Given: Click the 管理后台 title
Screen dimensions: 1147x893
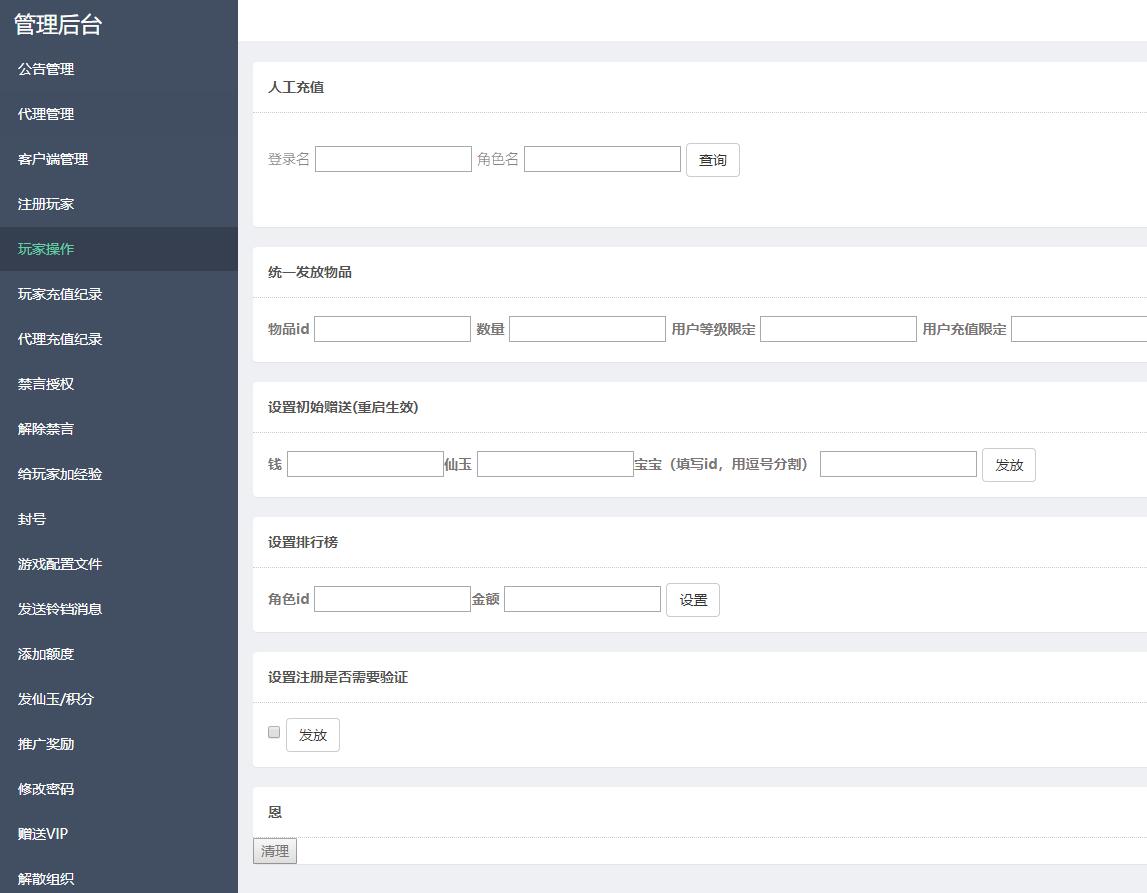Looking at the screenshot, I should tap(58, 24).
